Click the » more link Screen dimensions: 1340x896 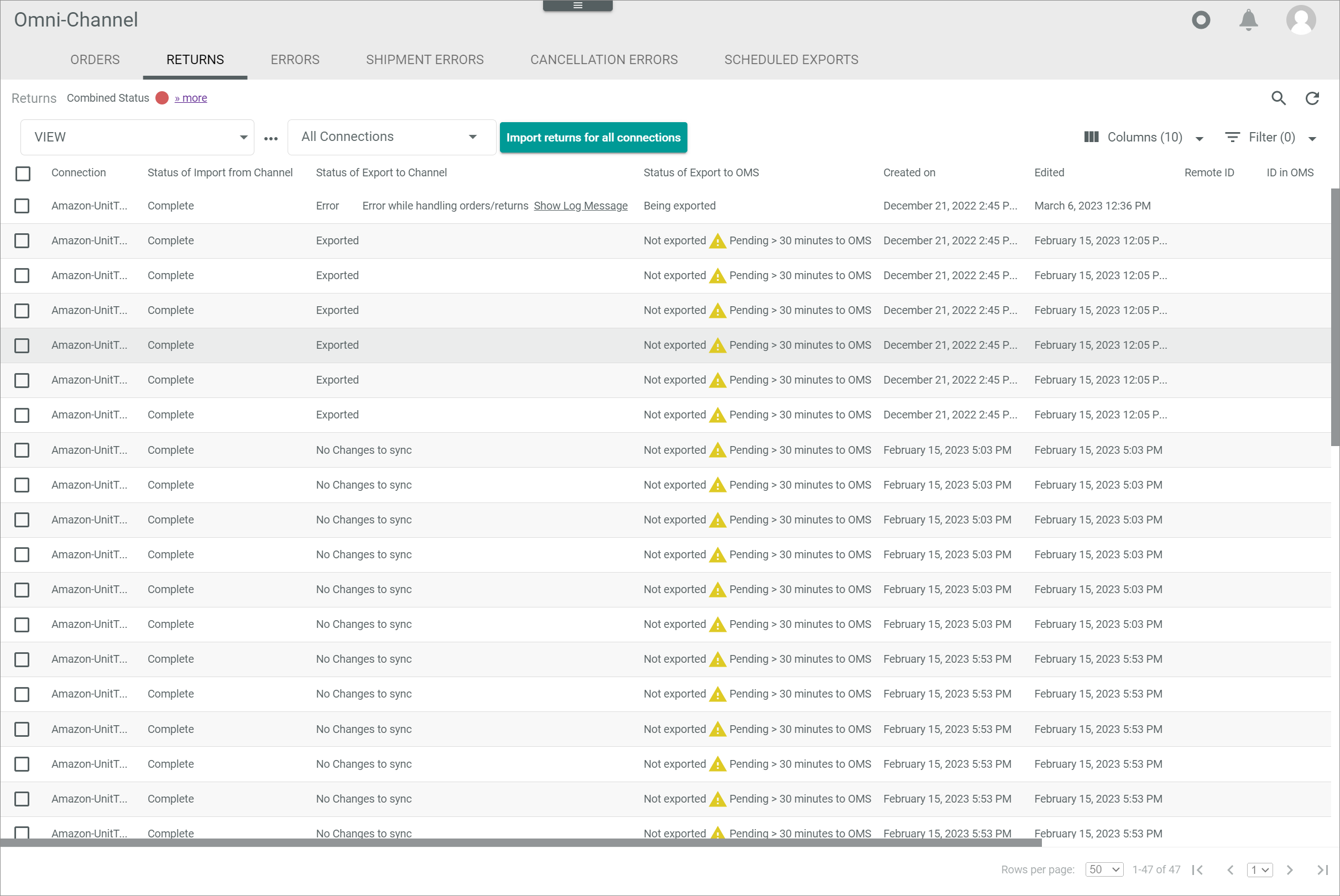click(x=191, y=98)
